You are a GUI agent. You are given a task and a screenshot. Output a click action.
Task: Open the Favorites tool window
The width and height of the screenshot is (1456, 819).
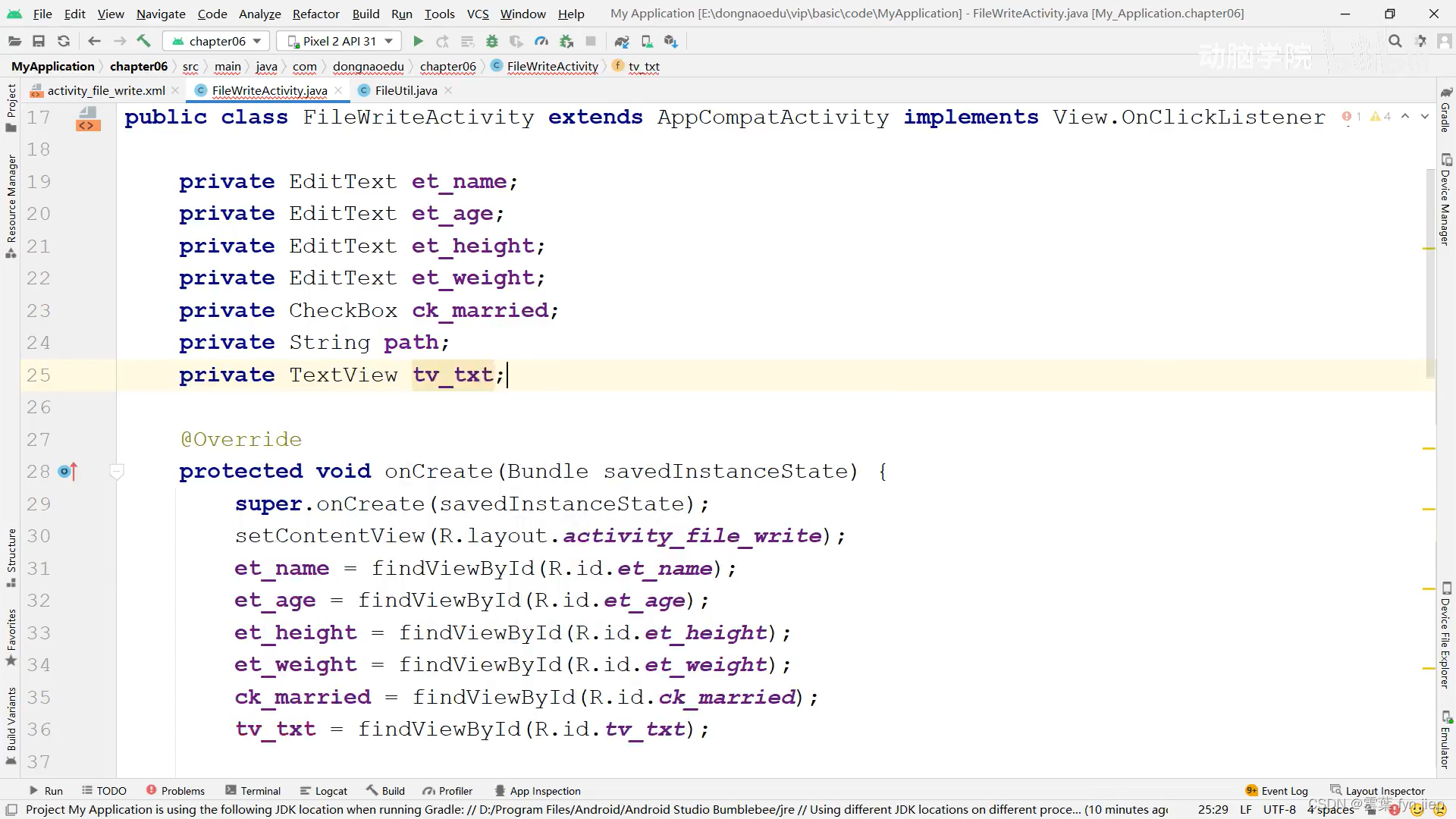[11, 637]
